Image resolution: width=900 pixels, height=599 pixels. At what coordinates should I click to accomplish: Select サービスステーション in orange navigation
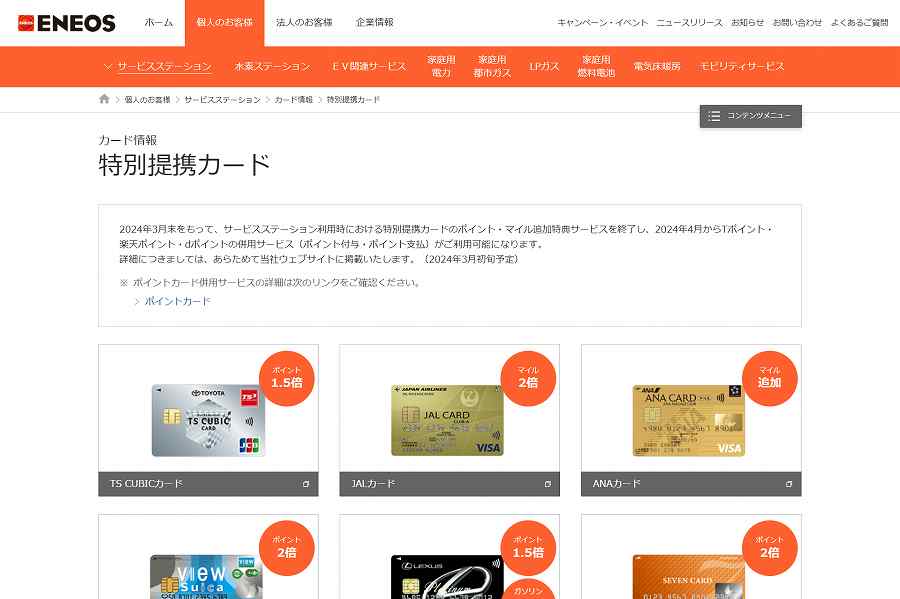[x=164, y=67]
